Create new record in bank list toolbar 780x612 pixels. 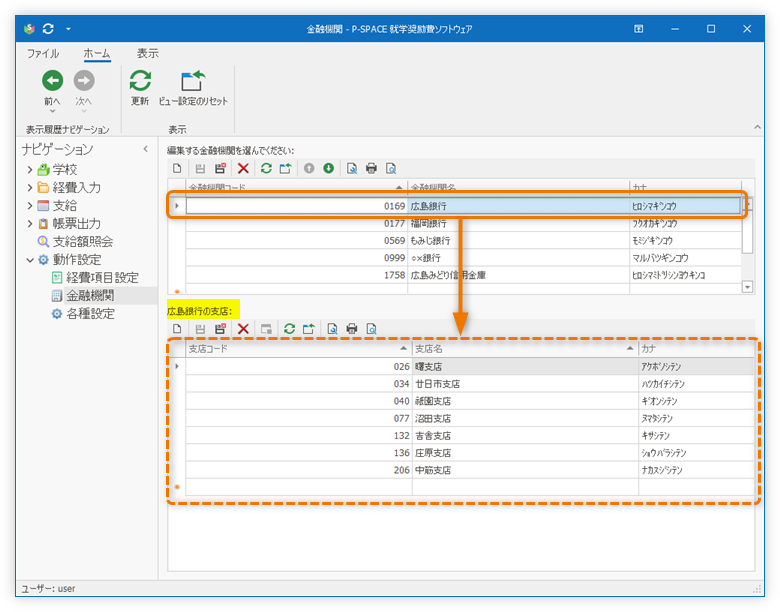(x=177, y=169)
